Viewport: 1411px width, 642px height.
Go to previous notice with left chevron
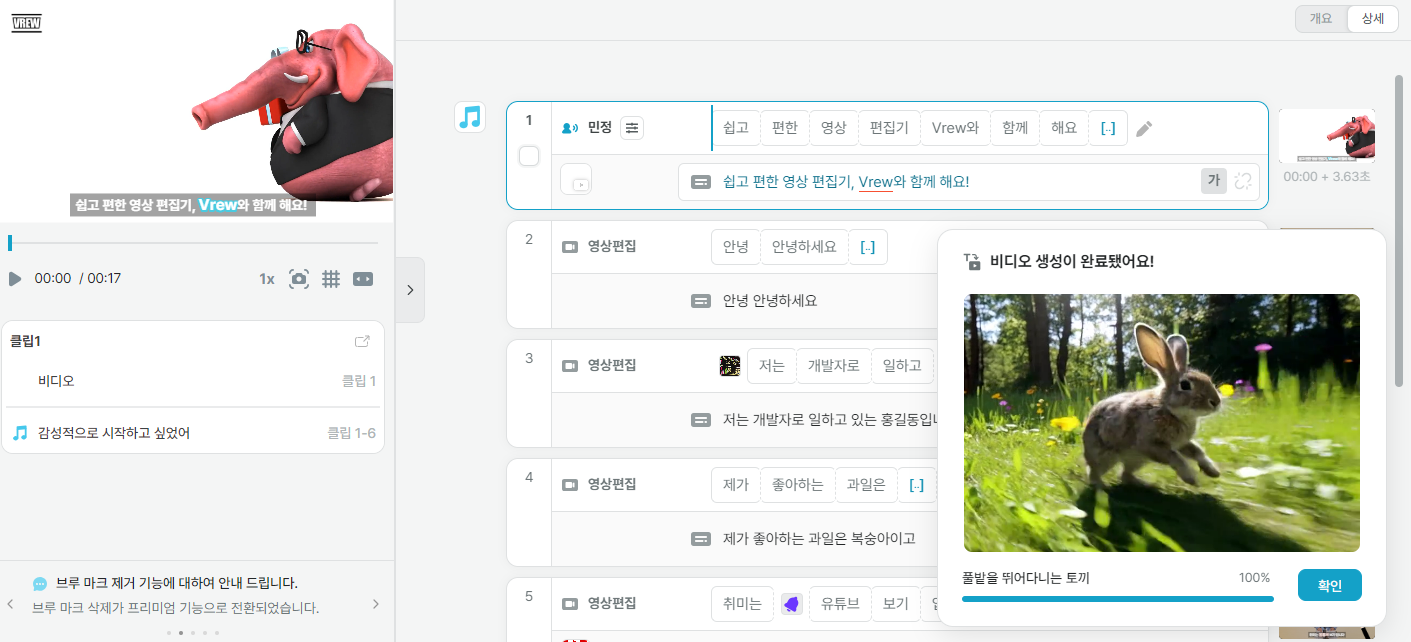pos(10,604)
